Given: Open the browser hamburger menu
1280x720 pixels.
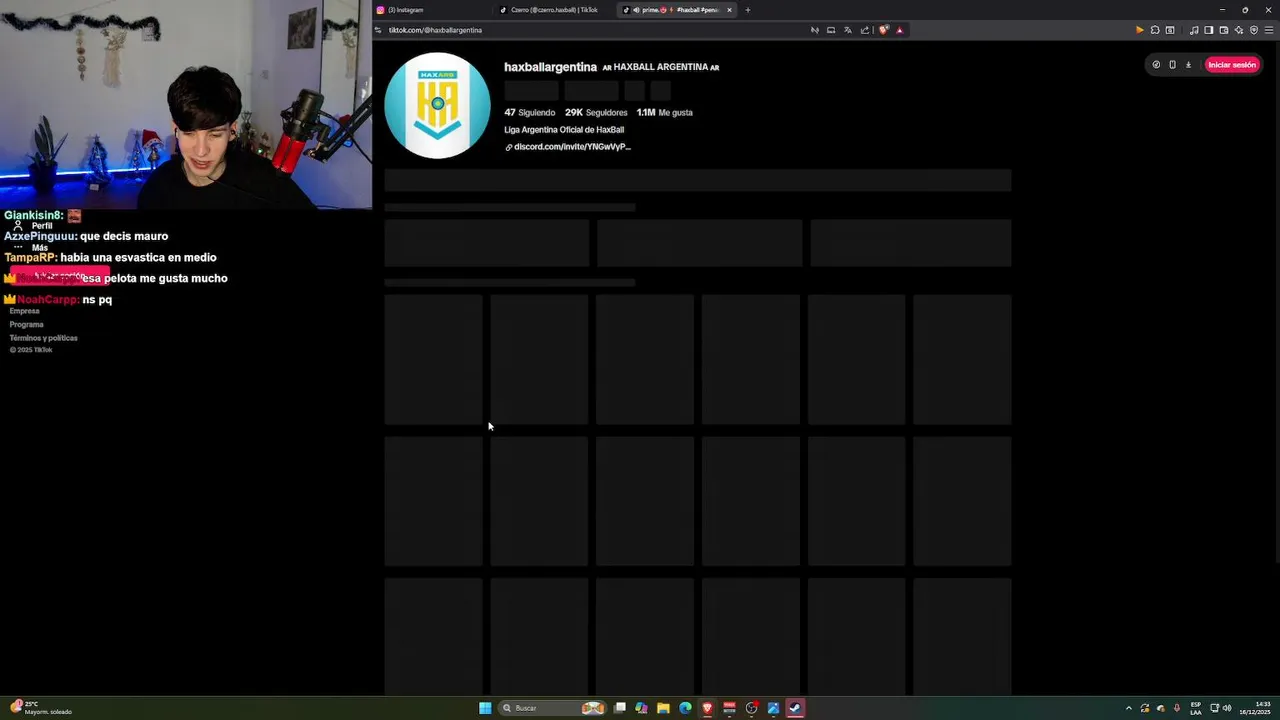Looking at the screenshot, I should [1269, 30].
